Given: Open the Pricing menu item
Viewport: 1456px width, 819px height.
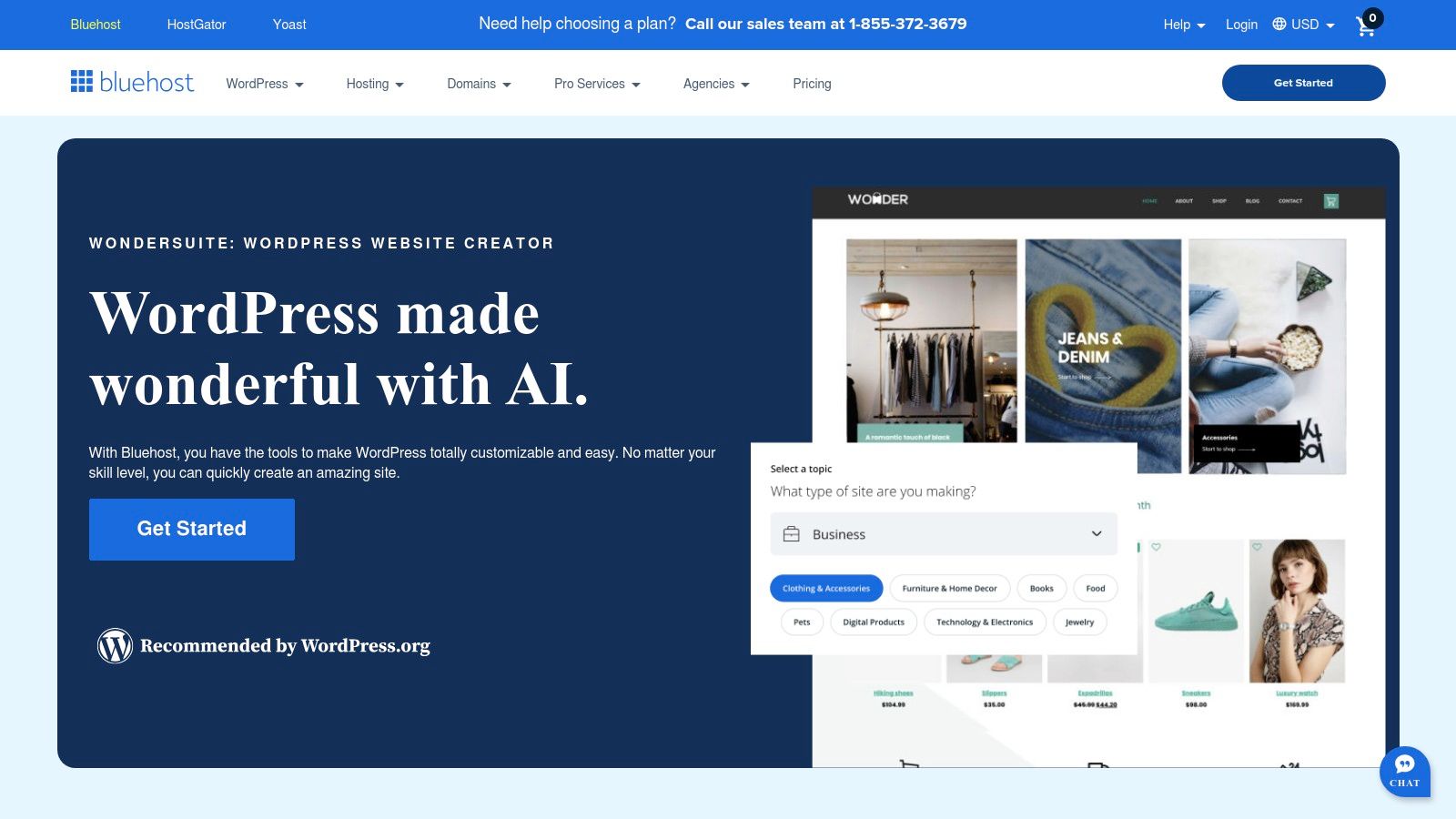Looking at the screenshot, I should click(812, 83).
